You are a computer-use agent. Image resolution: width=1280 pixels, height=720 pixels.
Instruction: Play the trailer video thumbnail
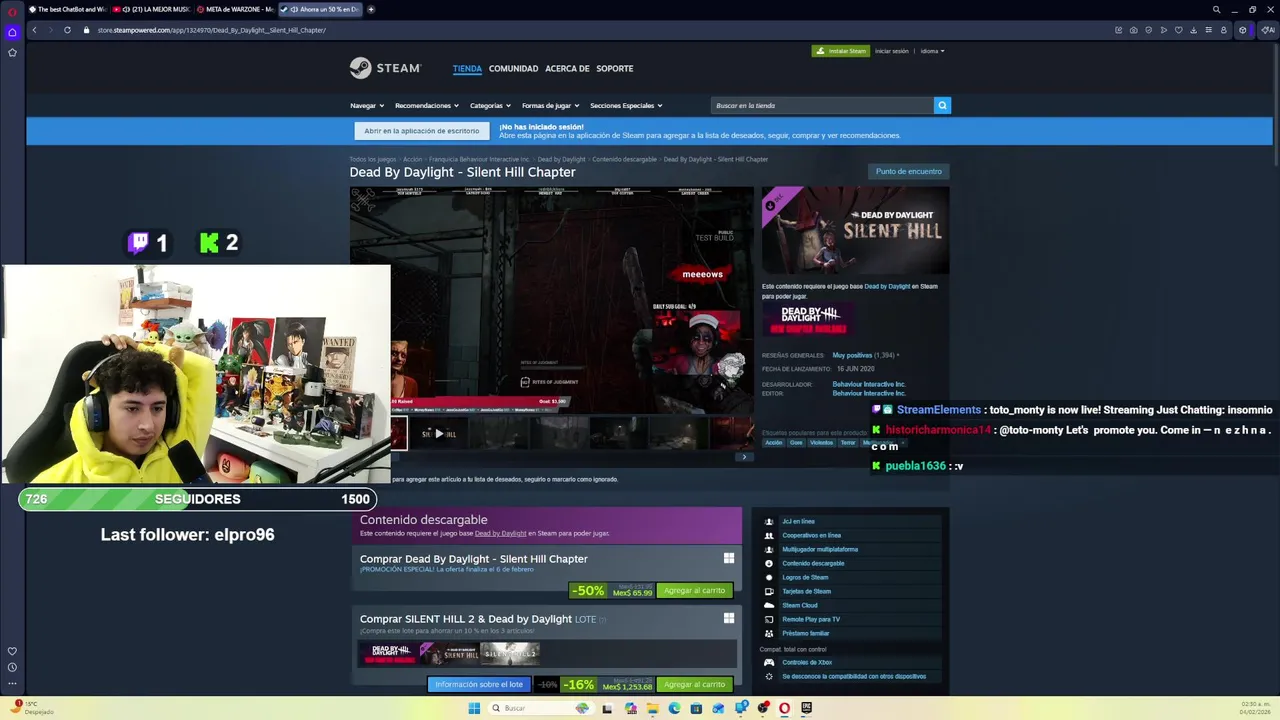pos(438,433)
